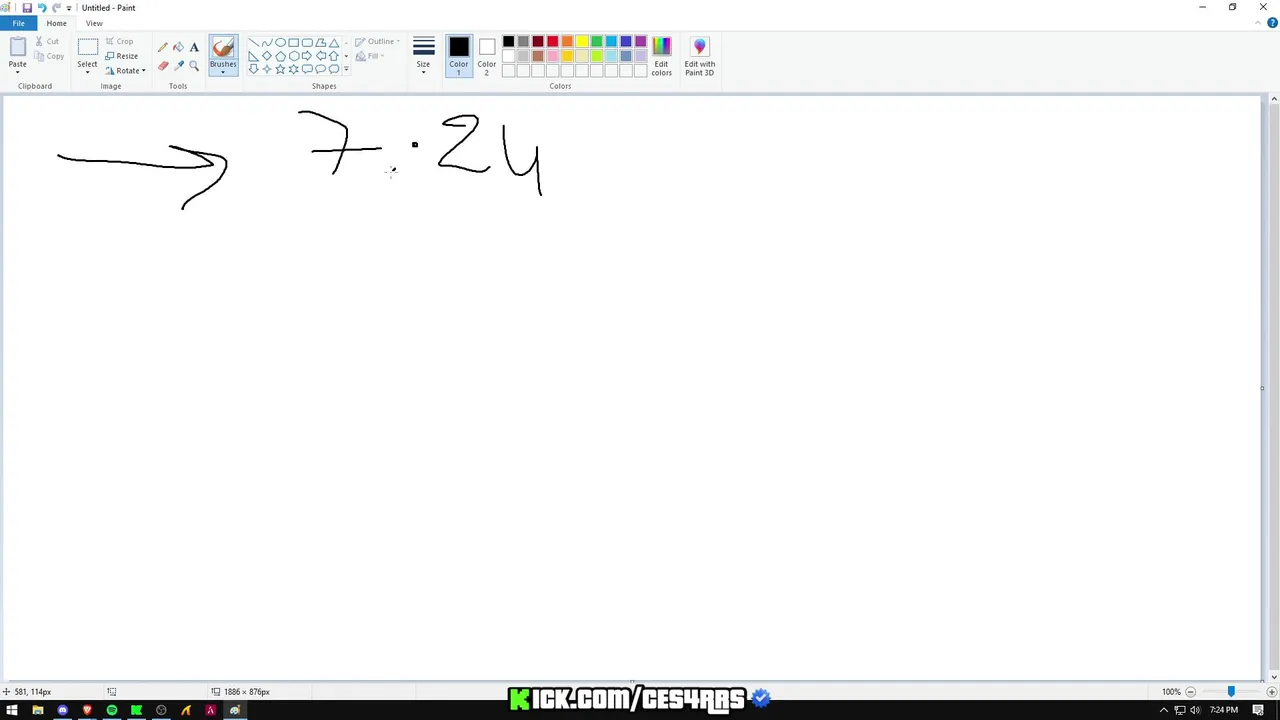
Task: Click the volume icon in system tray
Action: 1195,711
